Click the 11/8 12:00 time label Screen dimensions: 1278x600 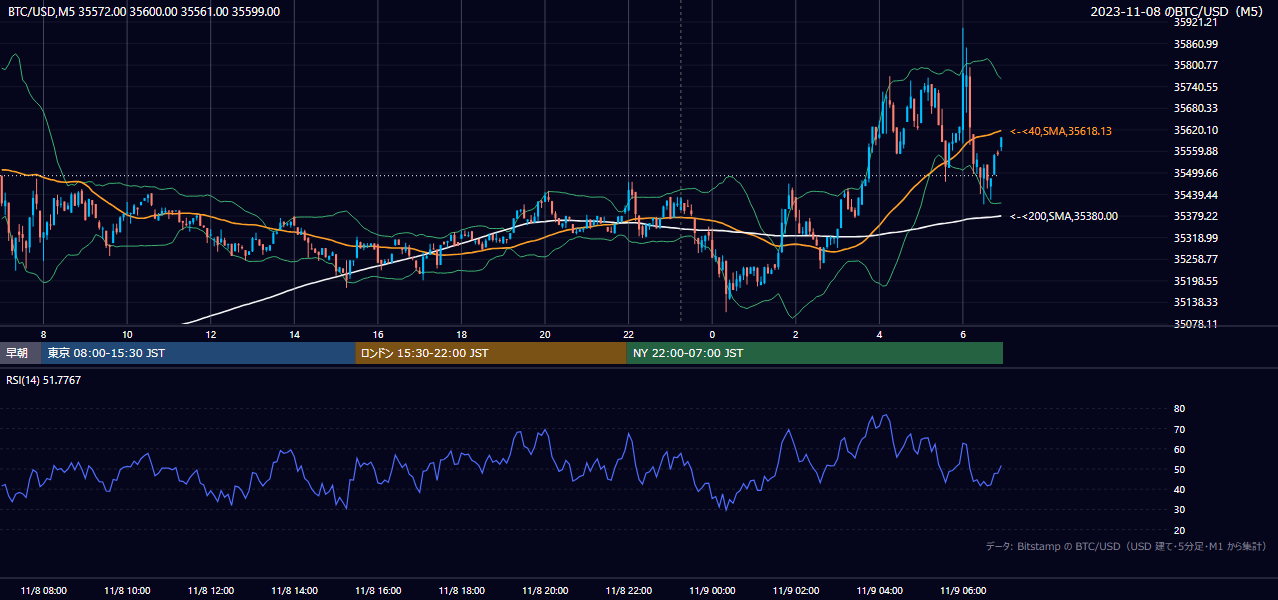pyautogui.click(x=210, y=590)
